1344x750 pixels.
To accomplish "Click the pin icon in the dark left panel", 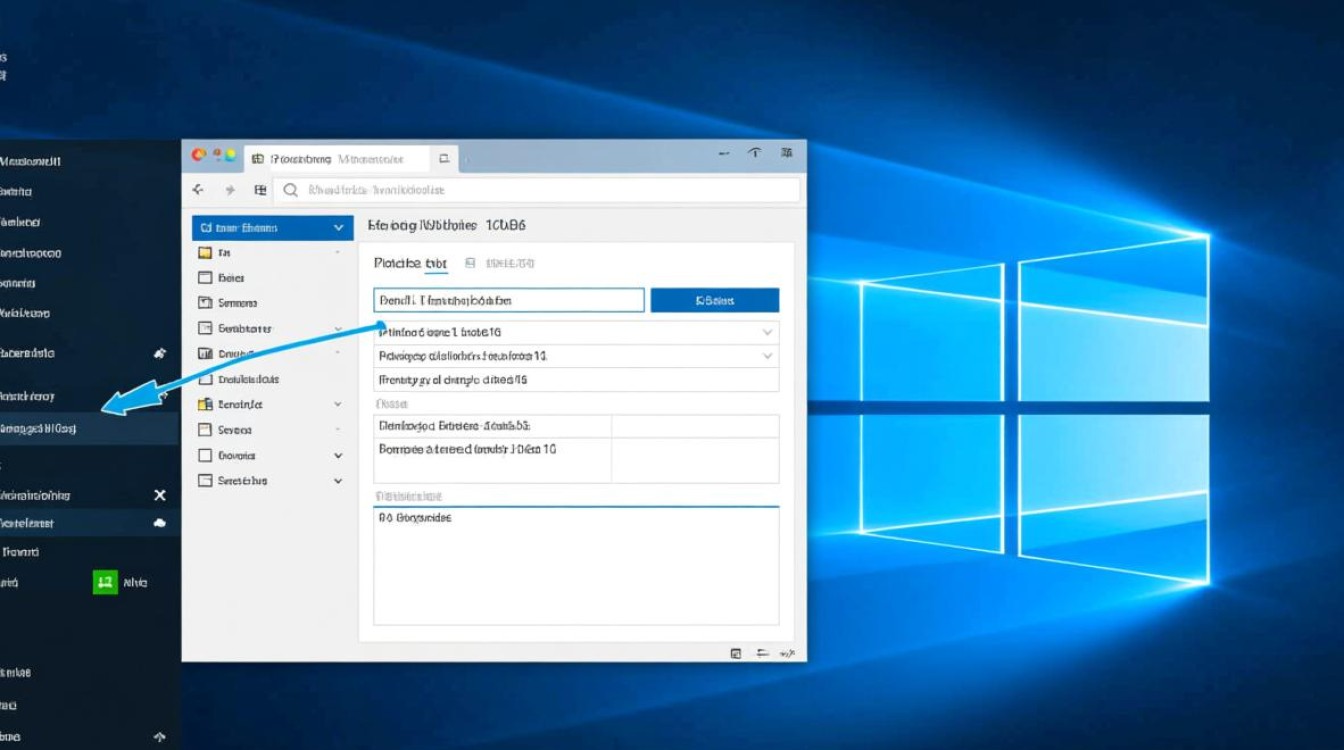I will click(x=159, y=353).
